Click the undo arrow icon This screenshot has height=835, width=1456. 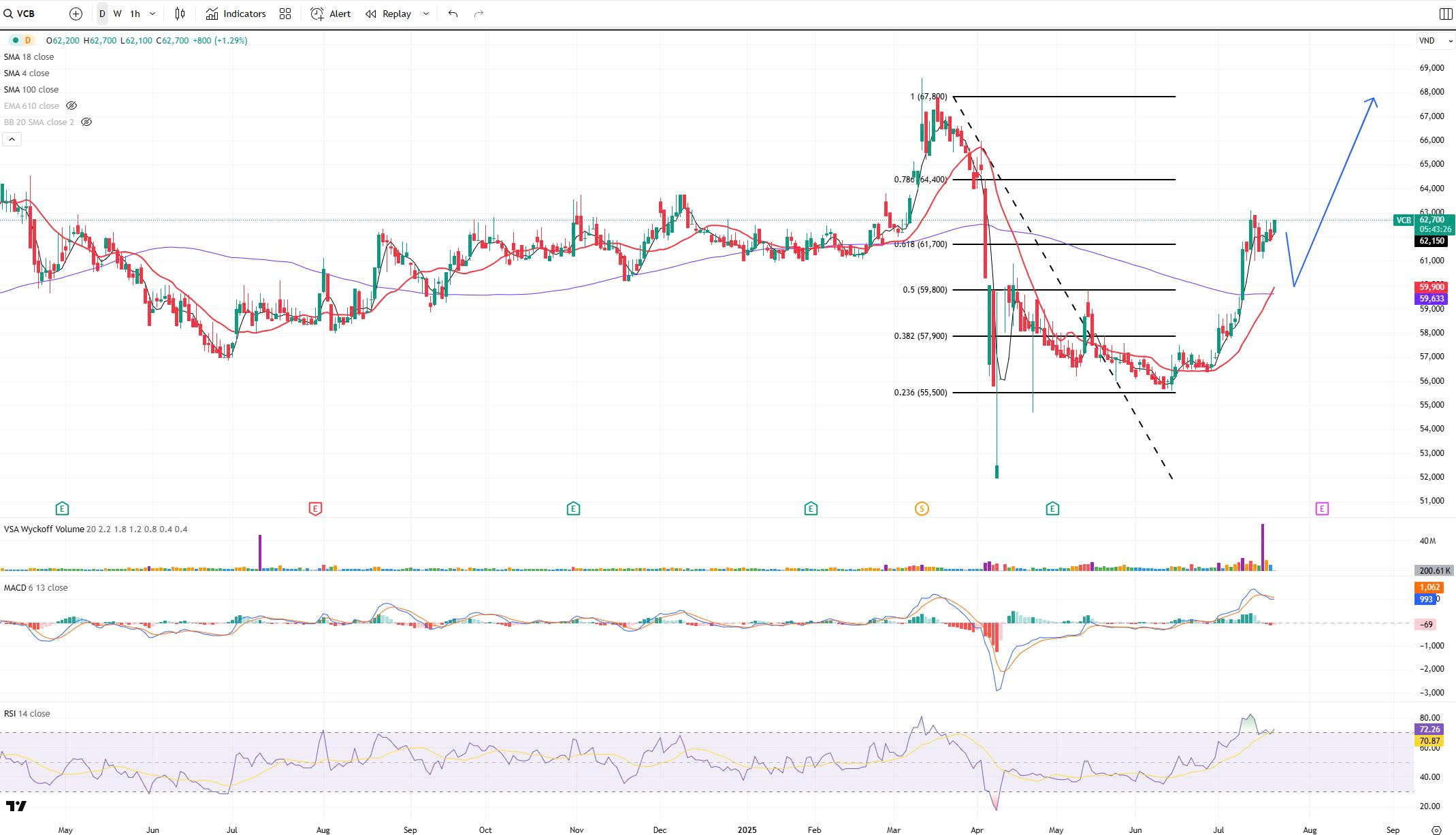pyautogui.click(x=453, y=14)
